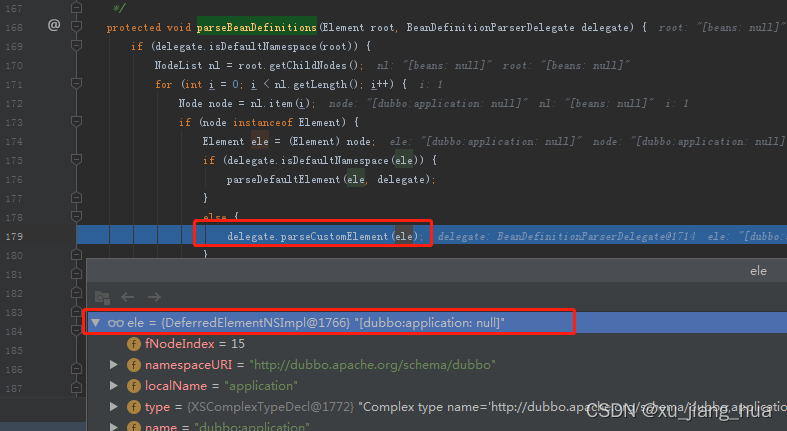Click the parseCustomElement call on line 179
Screen dimensions: 787x431
pyautogui.click(x=334, y=236)
